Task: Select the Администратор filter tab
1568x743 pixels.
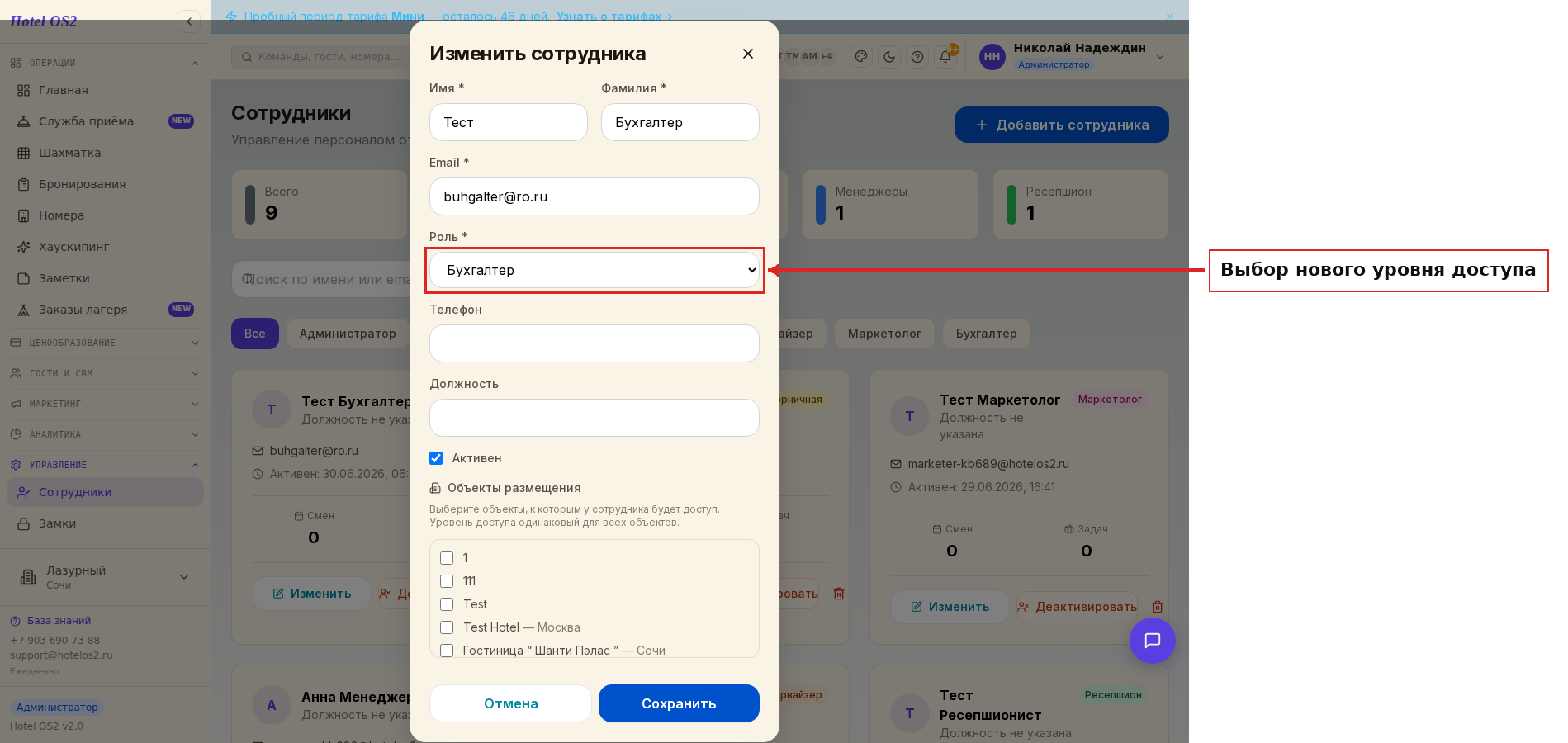Action: pyautogui.click(x=348, y=334)
